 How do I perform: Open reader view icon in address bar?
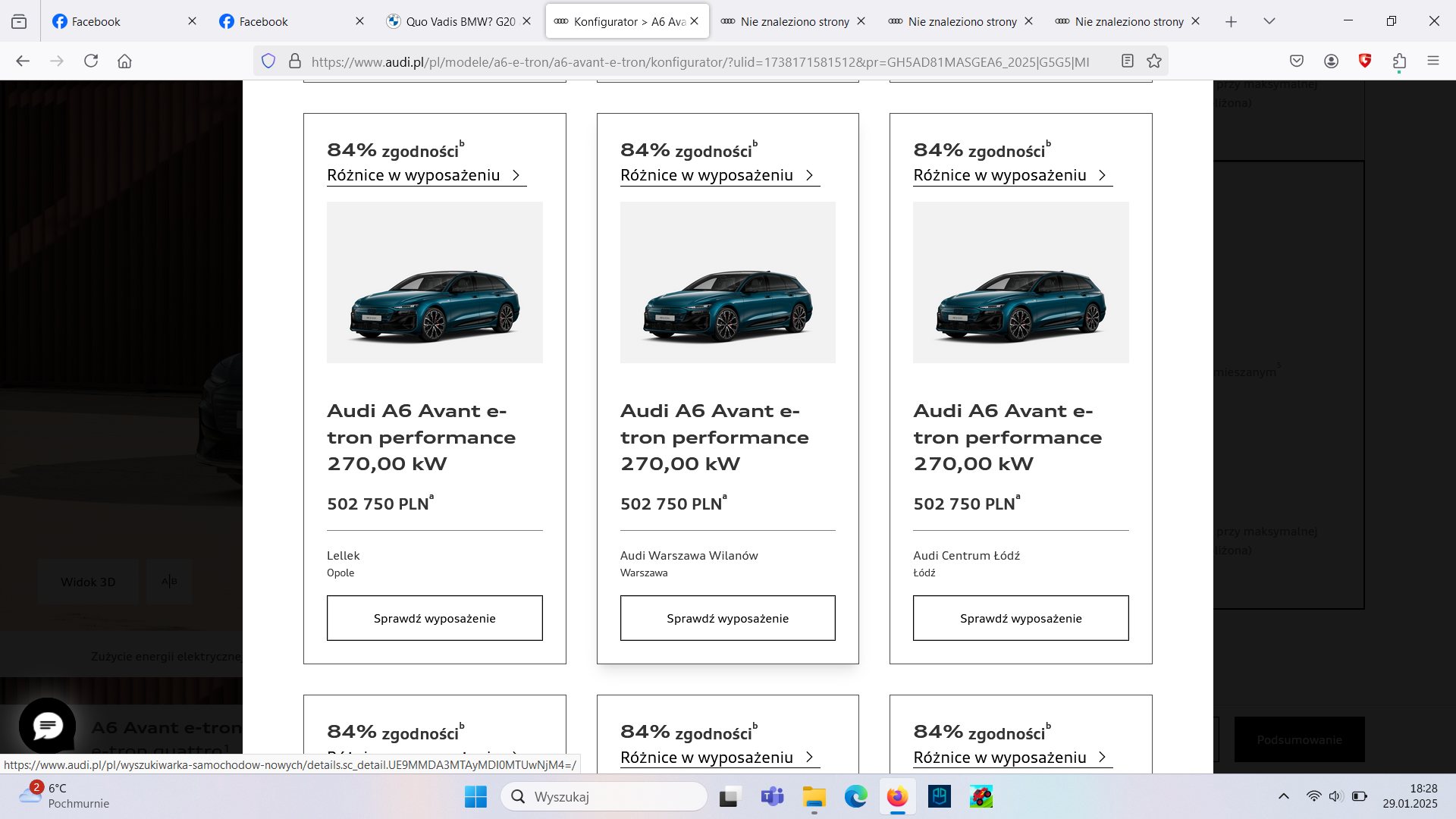(1128, 61)
